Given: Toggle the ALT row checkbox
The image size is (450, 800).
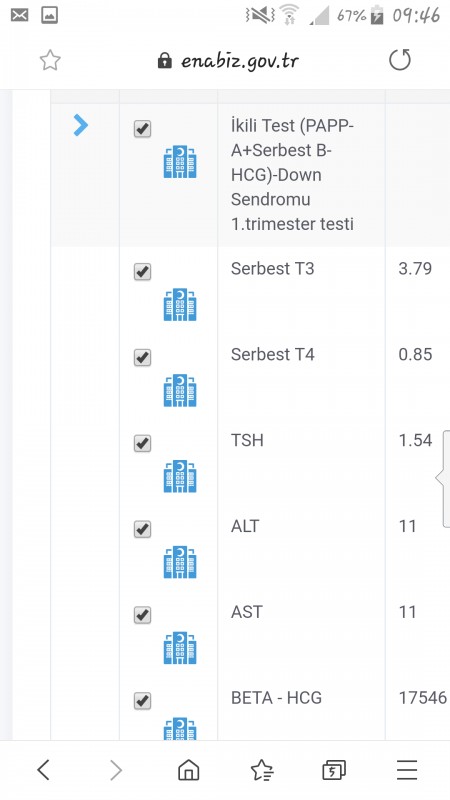Looking at the screenshot, I should click(x=142, y=529).
